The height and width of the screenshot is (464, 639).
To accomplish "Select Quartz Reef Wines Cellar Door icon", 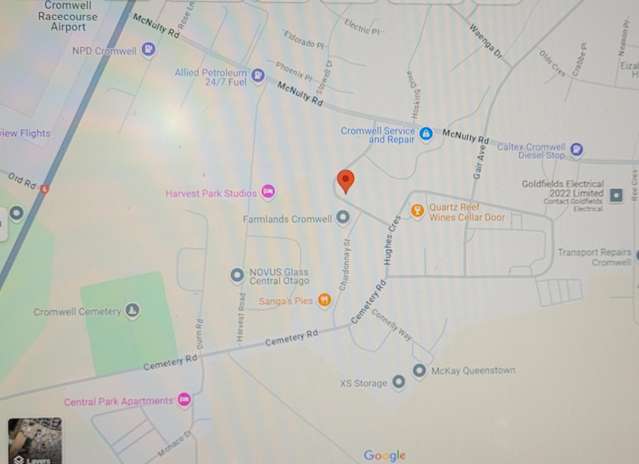I will [417, 211].
